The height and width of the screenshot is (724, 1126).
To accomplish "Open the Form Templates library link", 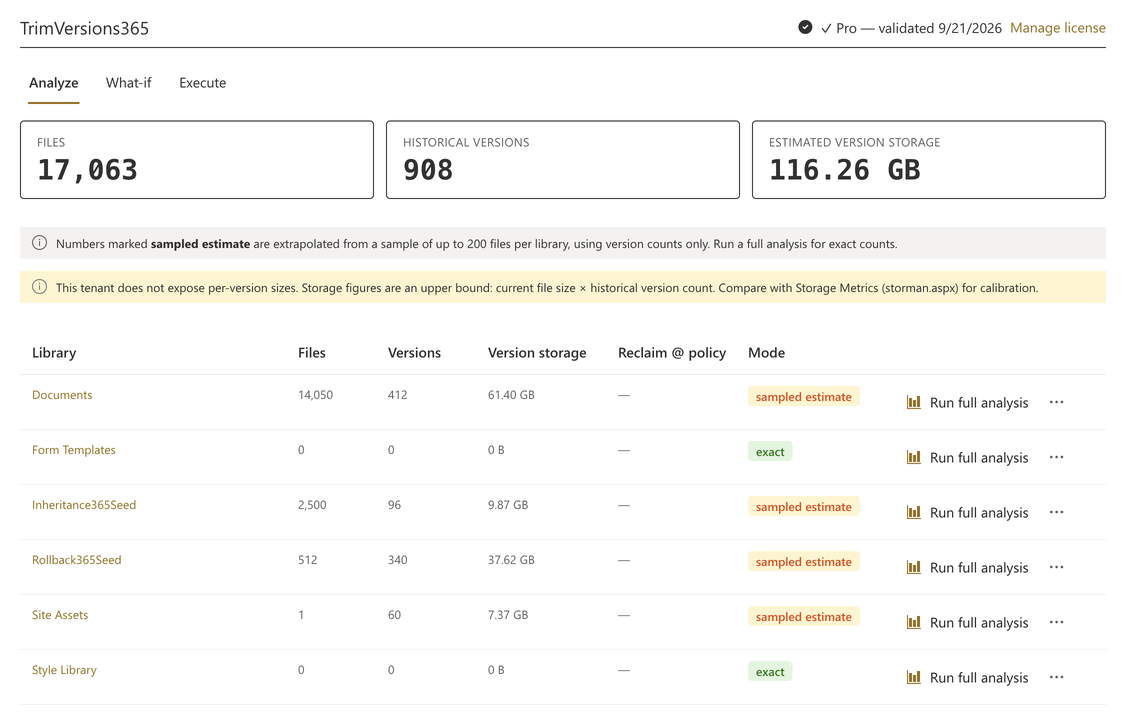I will point(73,450).
